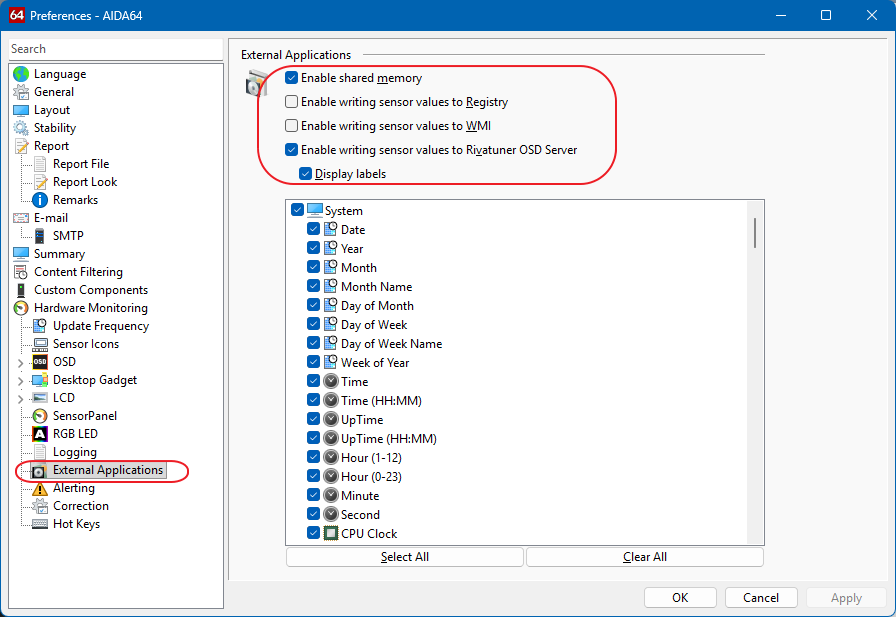Select the Remarks info icon
The image size is (896, 617).
[40, 200]
